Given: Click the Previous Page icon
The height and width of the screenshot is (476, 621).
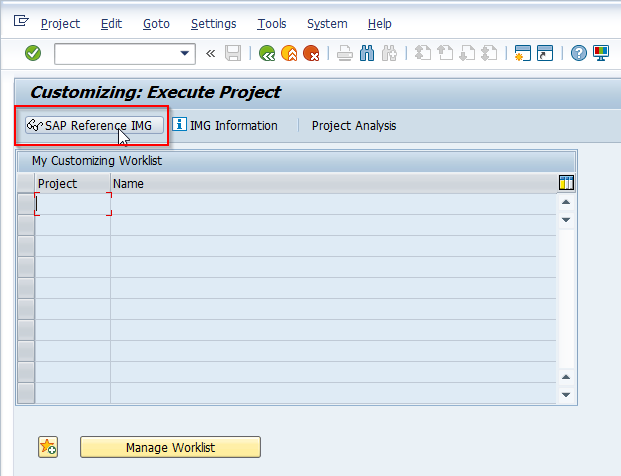Looking at the screenshot, I should click(x=445, y=53).
